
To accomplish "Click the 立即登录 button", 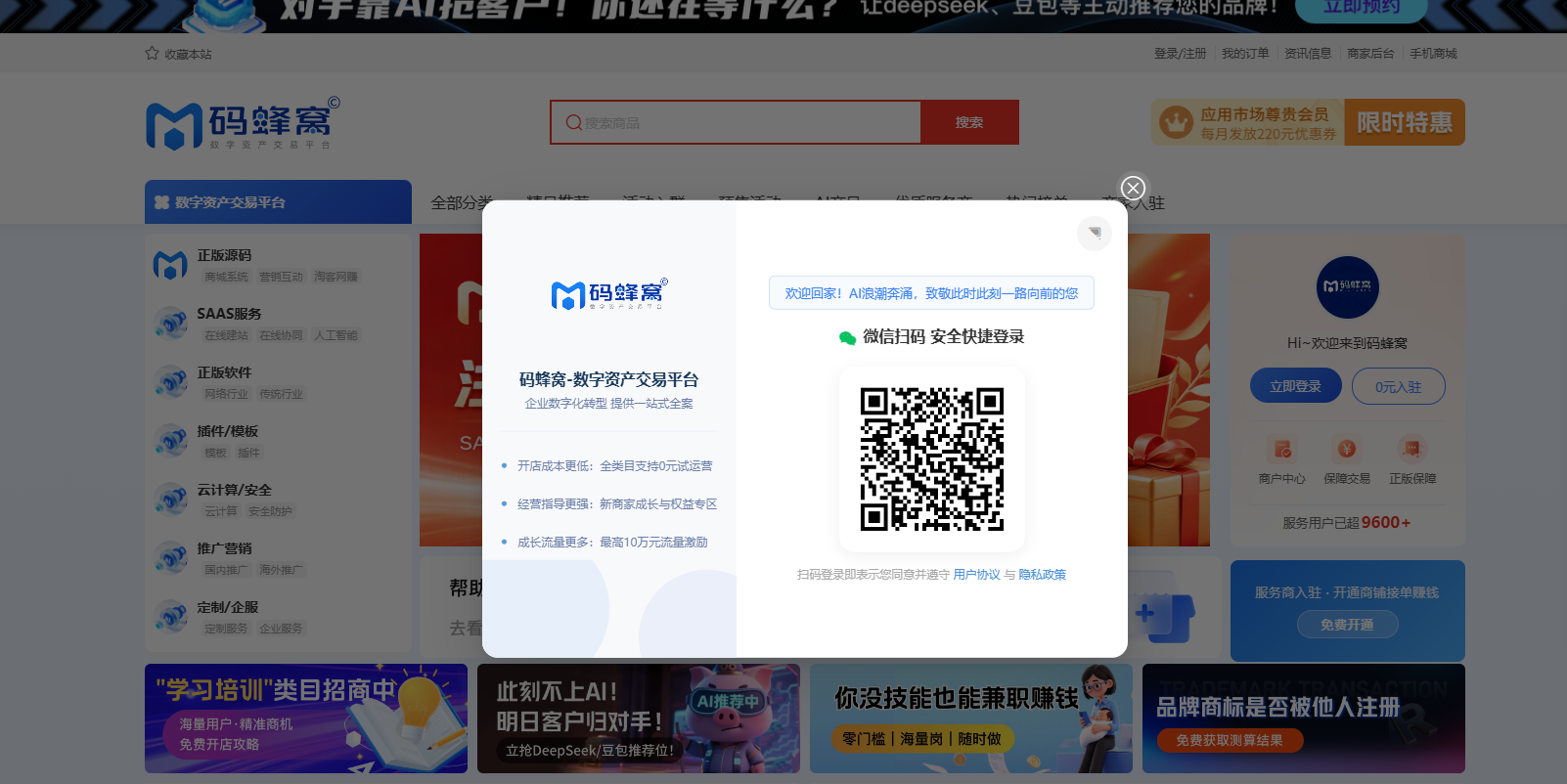I will pyautogui.click(x=1296, y=386).
